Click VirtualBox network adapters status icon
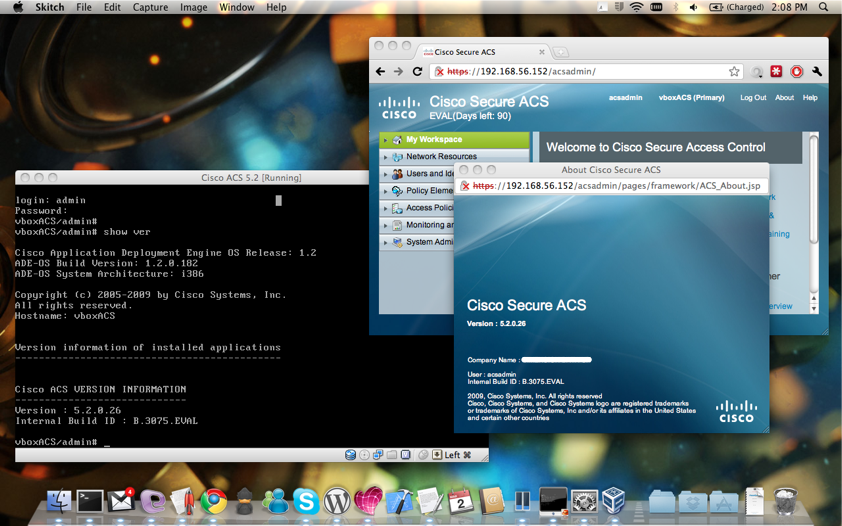Image resolution: width=842 pixels, height=526 pixels. [x=378, y=455]
